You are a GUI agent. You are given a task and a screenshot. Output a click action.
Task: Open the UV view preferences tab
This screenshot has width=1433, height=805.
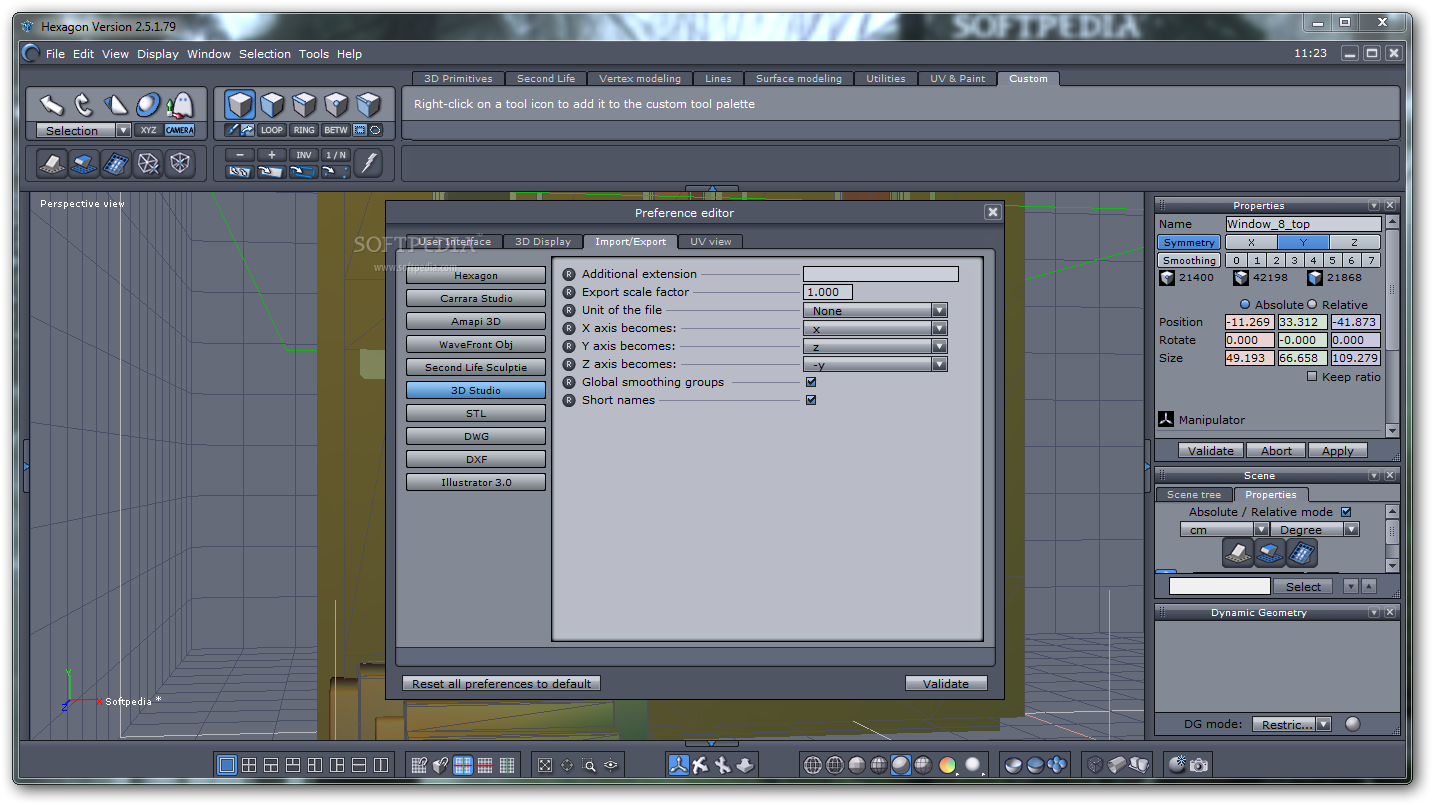(710, 241)
